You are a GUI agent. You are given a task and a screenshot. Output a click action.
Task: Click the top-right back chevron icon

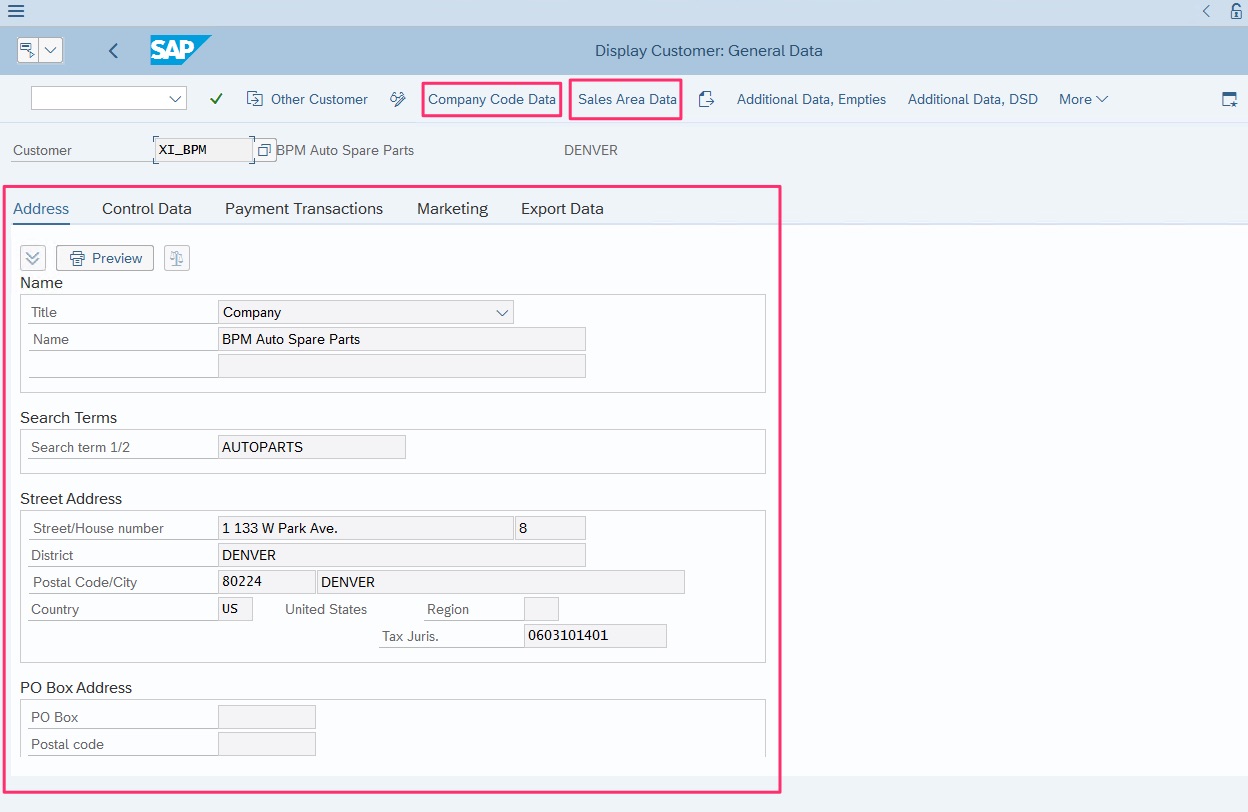[1206, 11]
